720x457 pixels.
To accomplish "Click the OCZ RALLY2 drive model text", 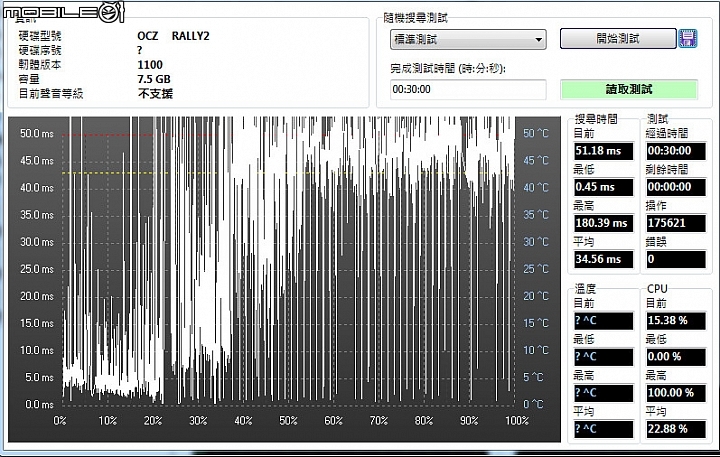I will pos(173,36).
